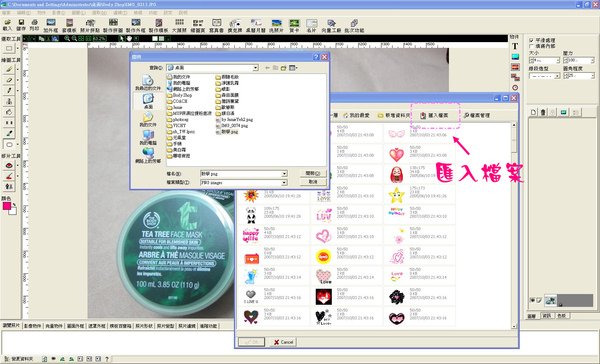Click the zoom-in magnifier on canvas bar

click(67, 38)
